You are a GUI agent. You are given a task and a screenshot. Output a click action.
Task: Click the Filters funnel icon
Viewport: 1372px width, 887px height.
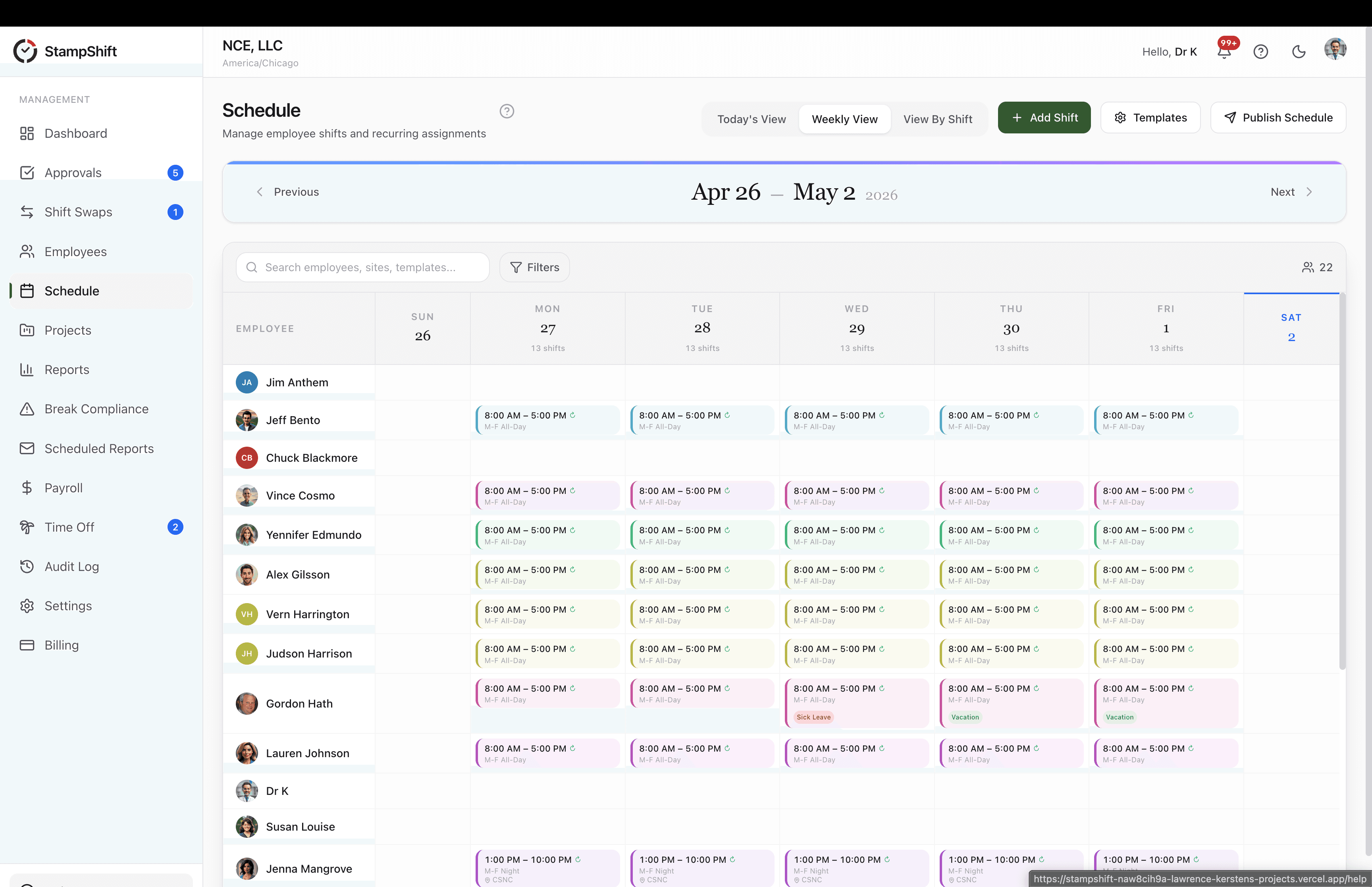click(x=516, y=267)
